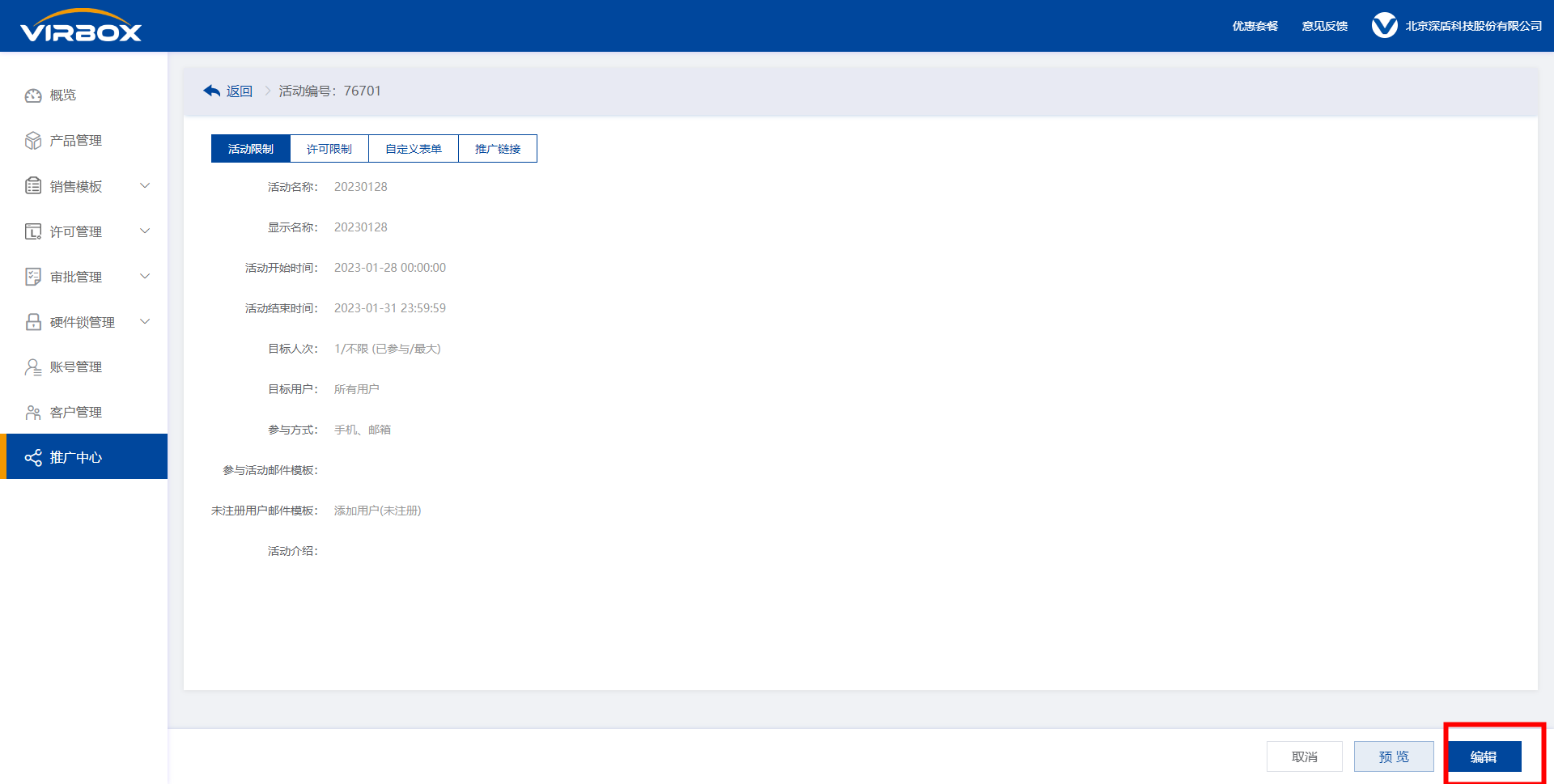Open the 概览 sidebar item
Image resolution: width=1554 pixels, height=784 pixels.
[x=84, y=95]
